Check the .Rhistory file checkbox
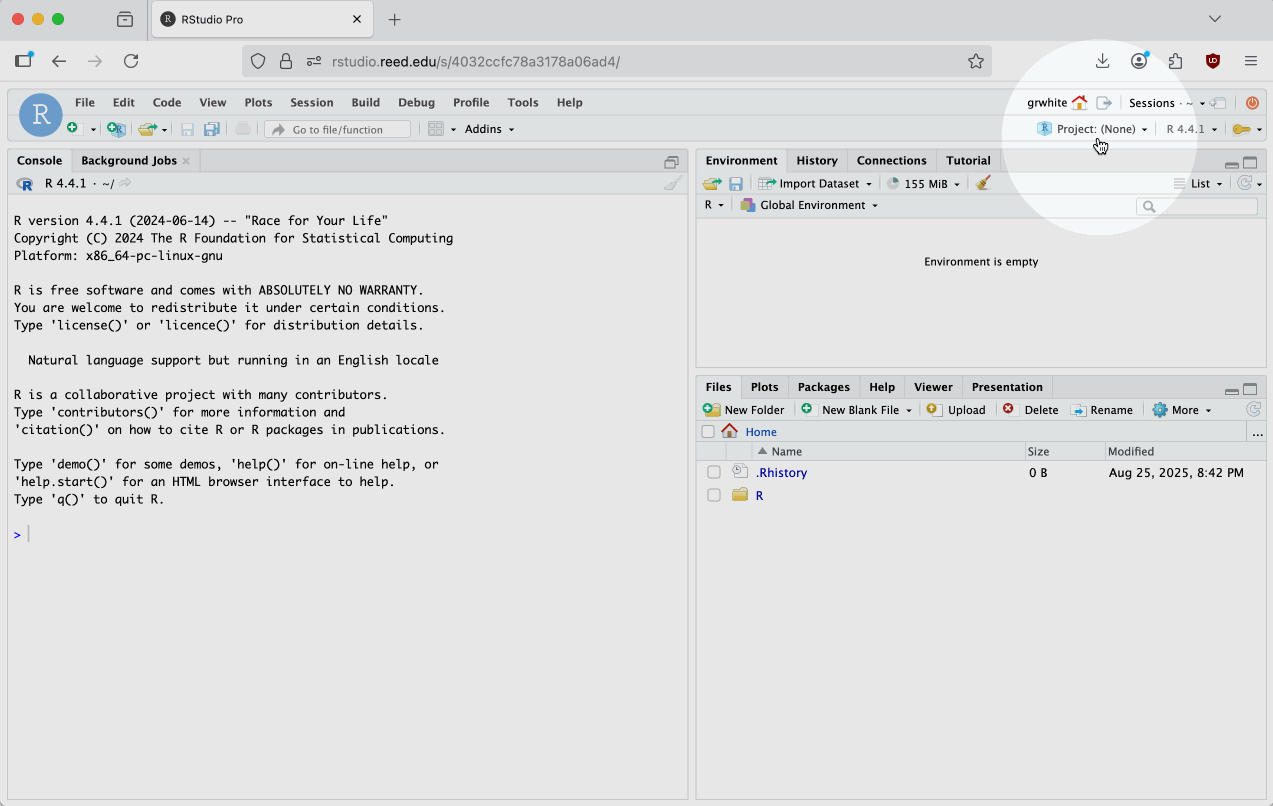The width and height of the screenshot is (1273, 806). pos(713,472)
